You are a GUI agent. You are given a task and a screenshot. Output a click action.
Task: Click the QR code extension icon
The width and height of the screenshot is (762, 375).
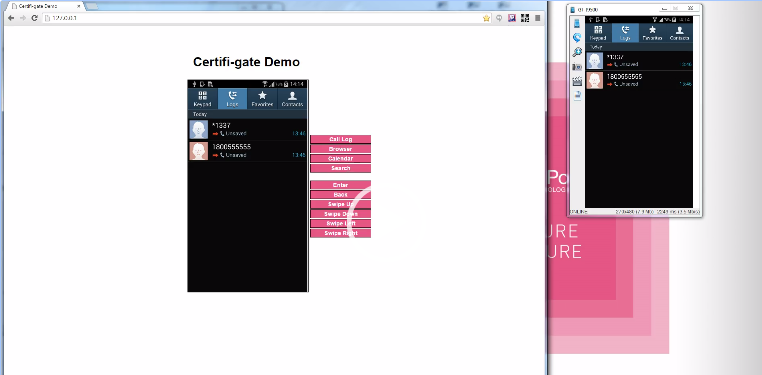click(525, 18)
